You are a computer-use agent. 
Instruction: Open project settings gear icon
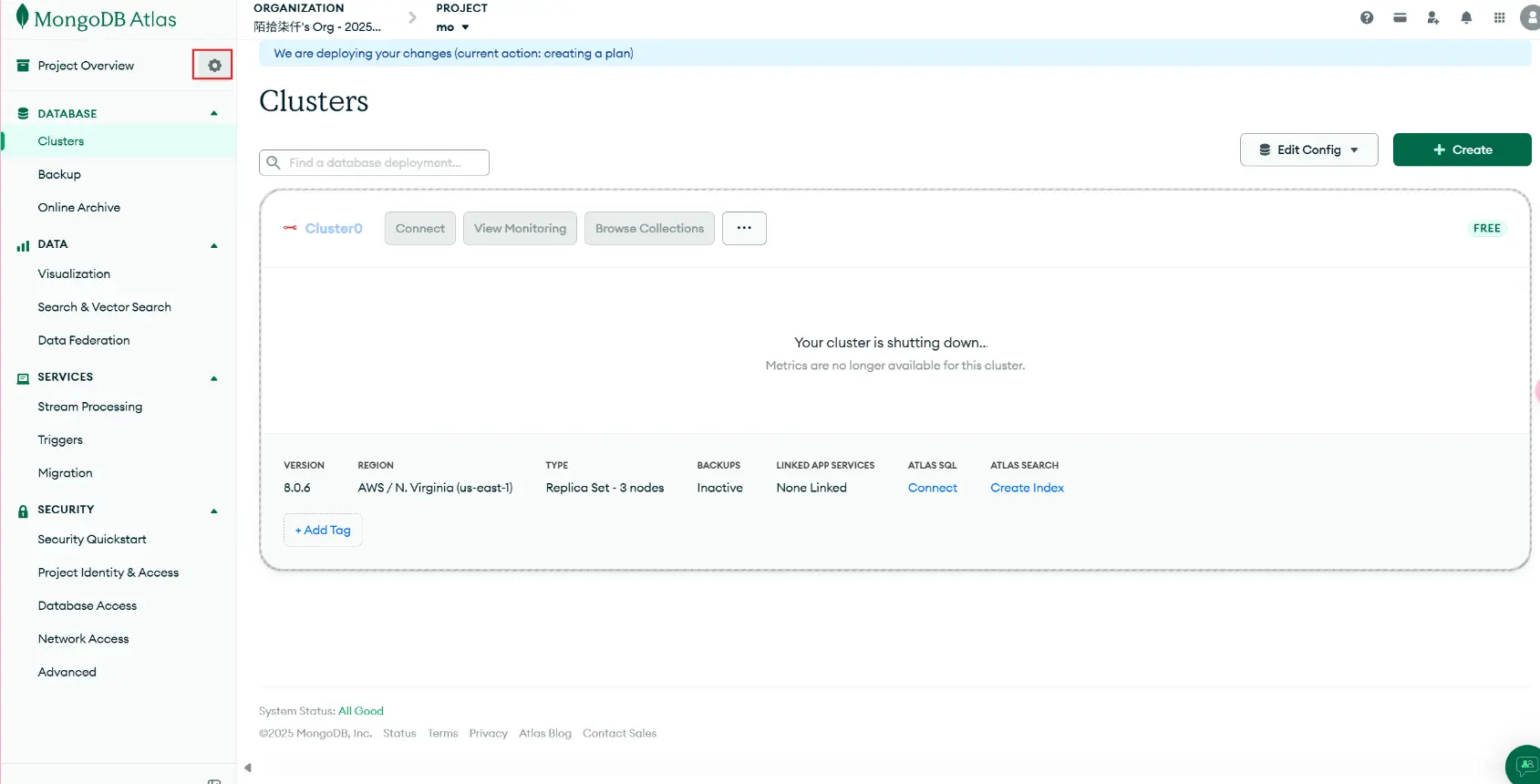tap(214, 66)
